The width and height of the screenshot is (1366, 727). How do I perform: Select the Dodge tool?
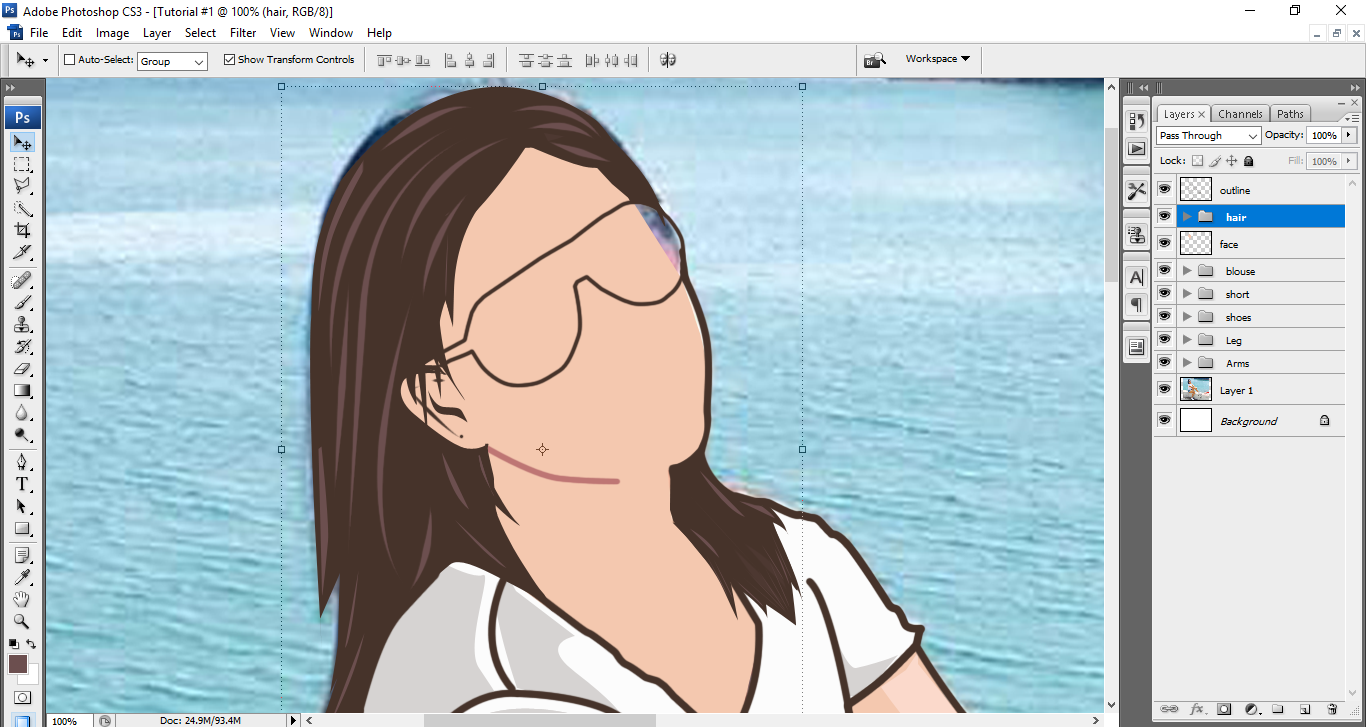22,435
